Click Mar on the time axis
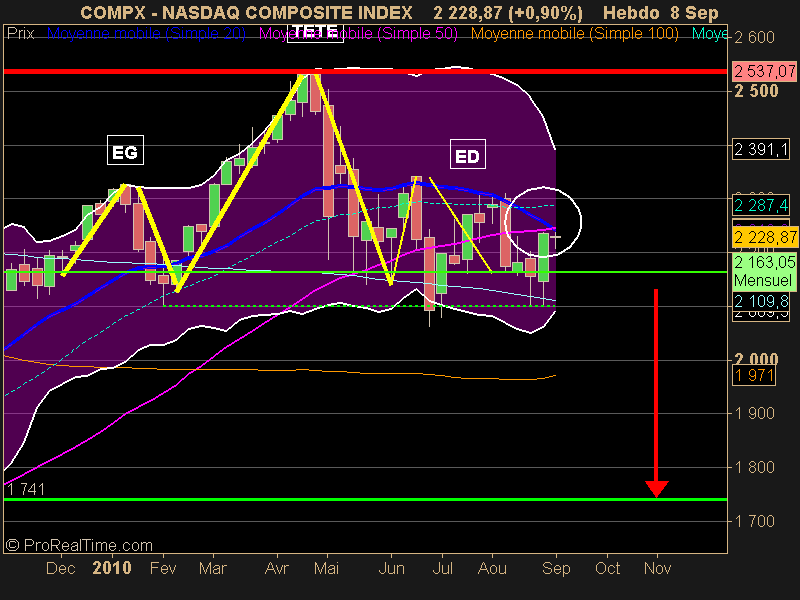This screenshot has width=800, height=600. pyautogui.click(x=213, y=568)
